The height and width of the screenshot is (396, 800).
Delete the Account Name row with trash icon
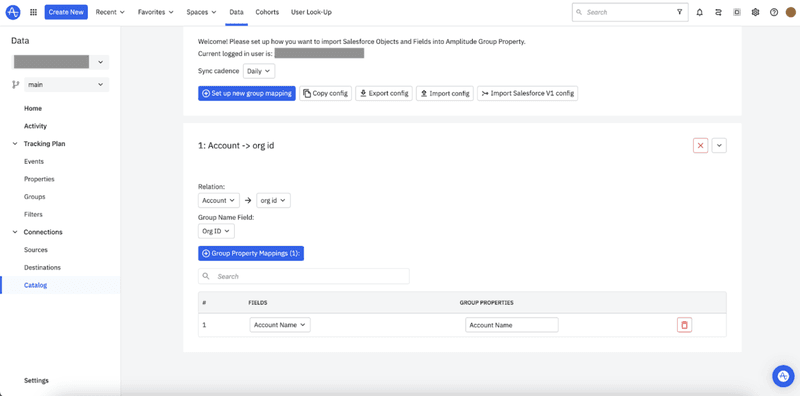click(684, 325)
